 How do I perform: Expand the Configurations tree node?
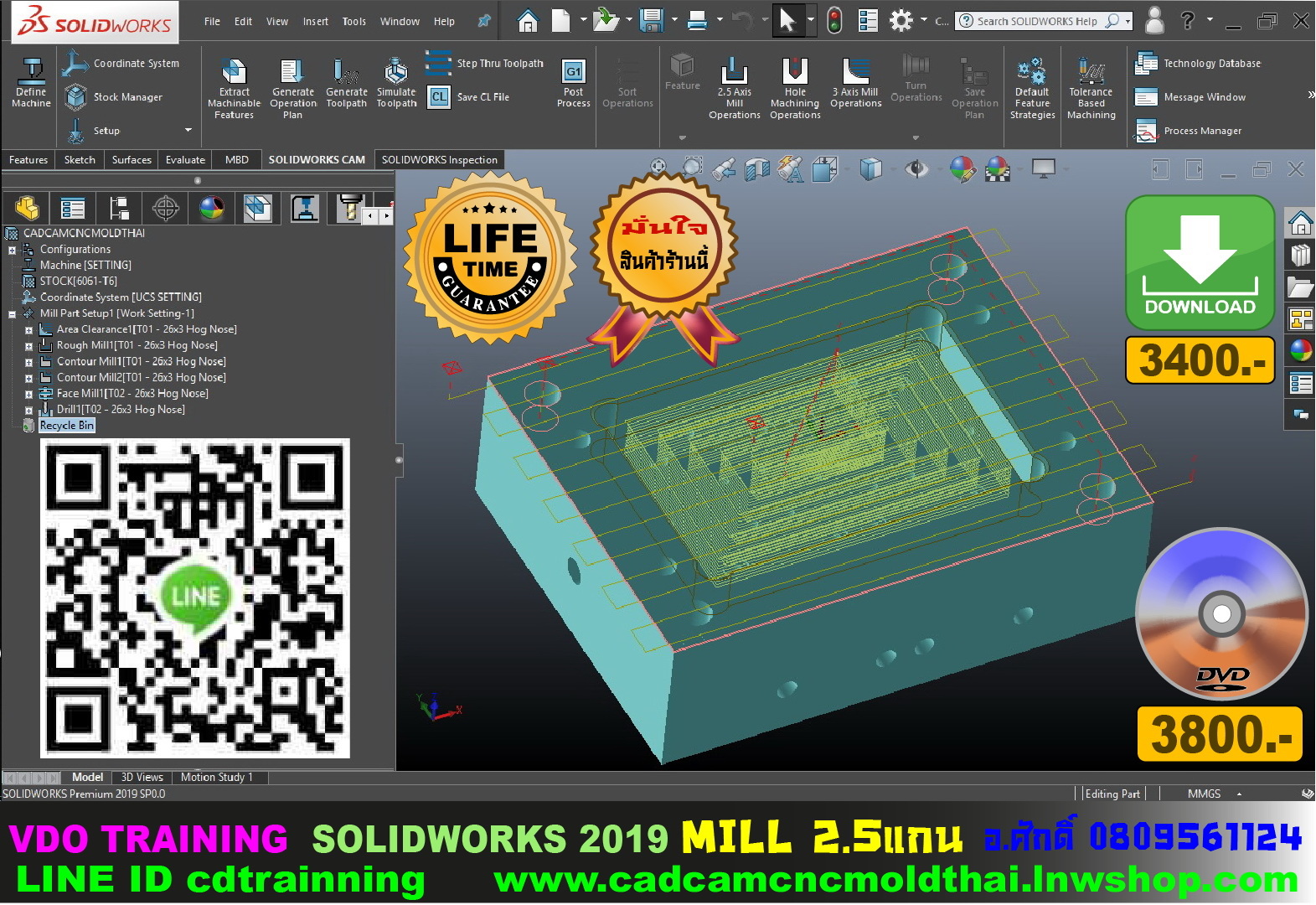point(12,250)
